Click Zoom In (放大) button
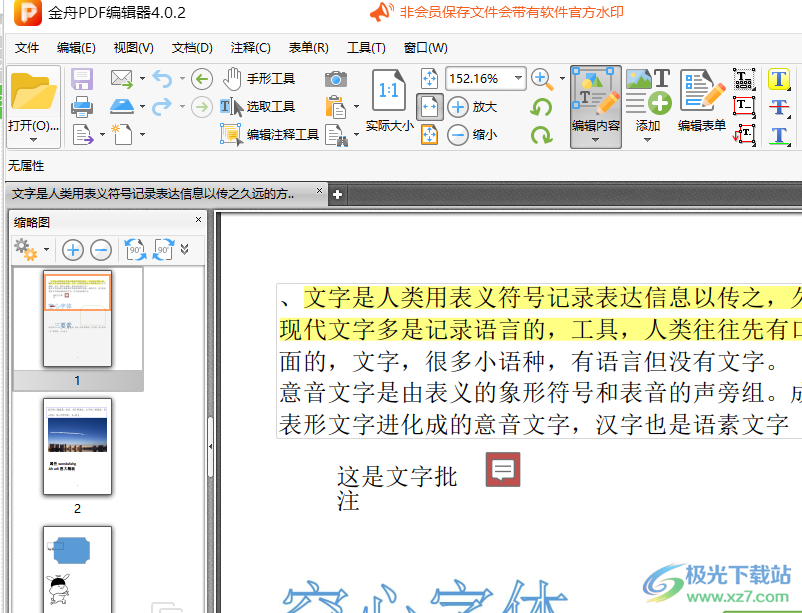The height and width of the screenshot is (613, 802). click(472, 107)
